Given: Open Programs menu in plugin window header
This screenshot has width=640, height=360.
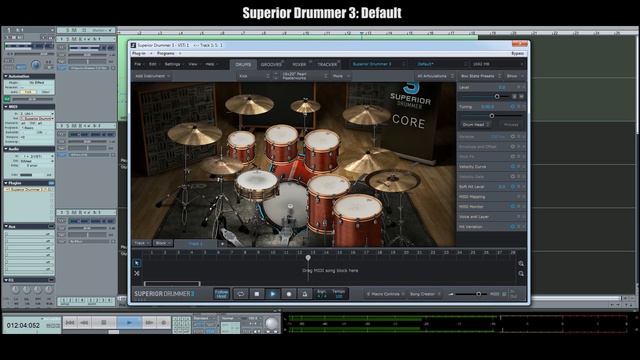Looking at the screenshot, I should pos(167,53).
